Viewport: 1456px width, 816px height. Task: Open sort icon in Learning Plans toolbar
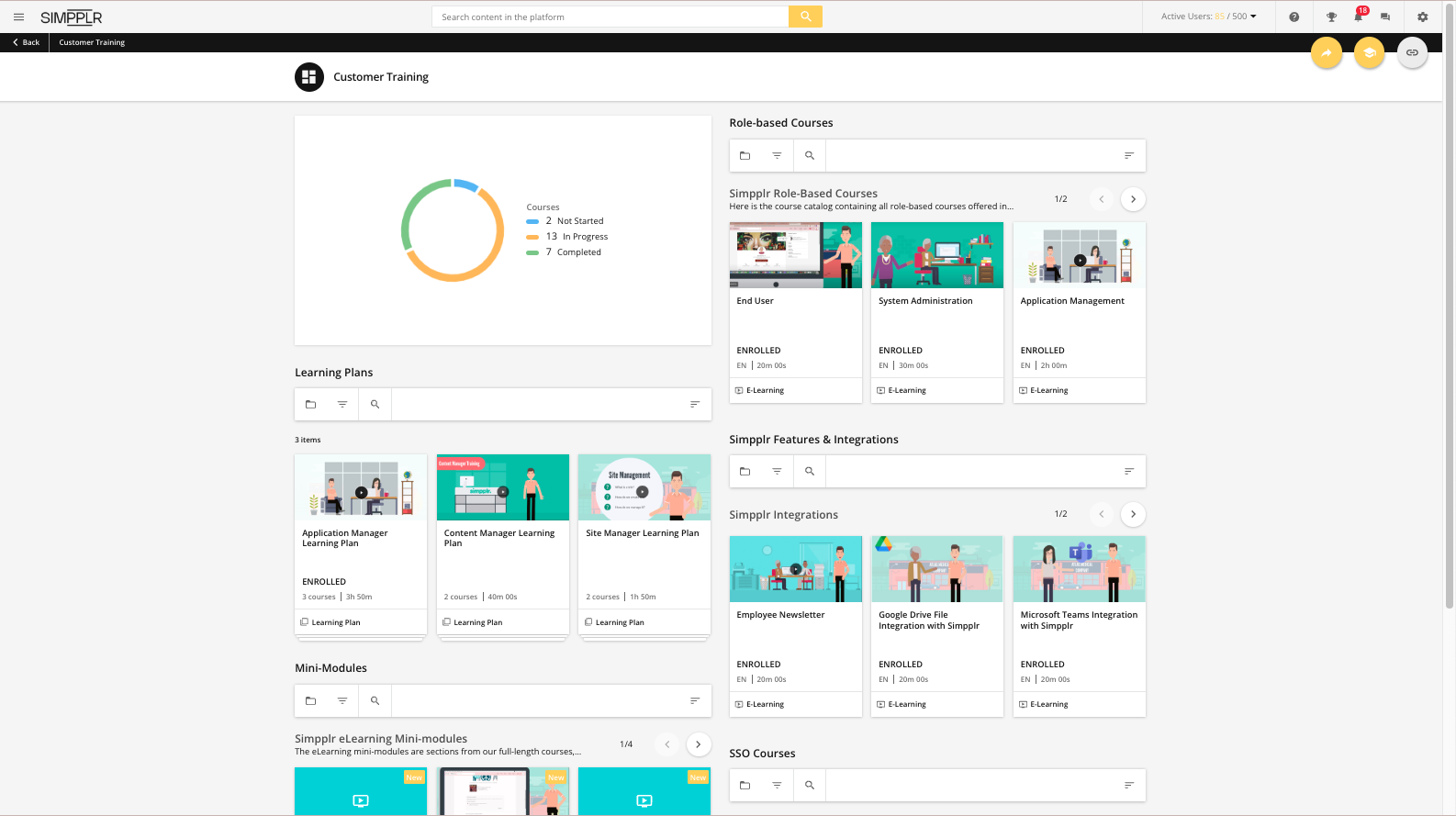click(x=695, y=404)
